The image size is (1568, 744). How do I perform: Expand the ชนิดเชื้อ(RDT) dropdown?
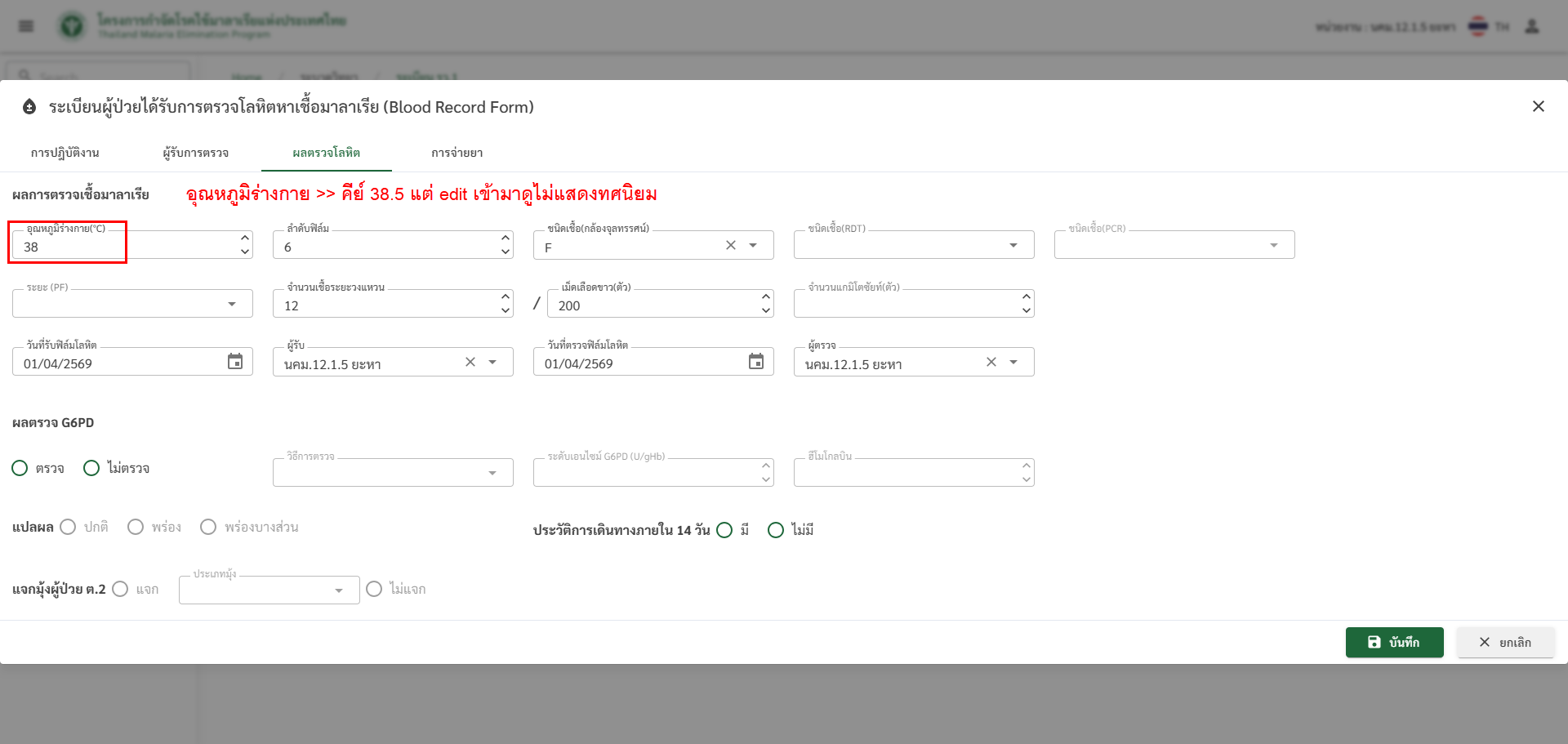coord(1013,245)
